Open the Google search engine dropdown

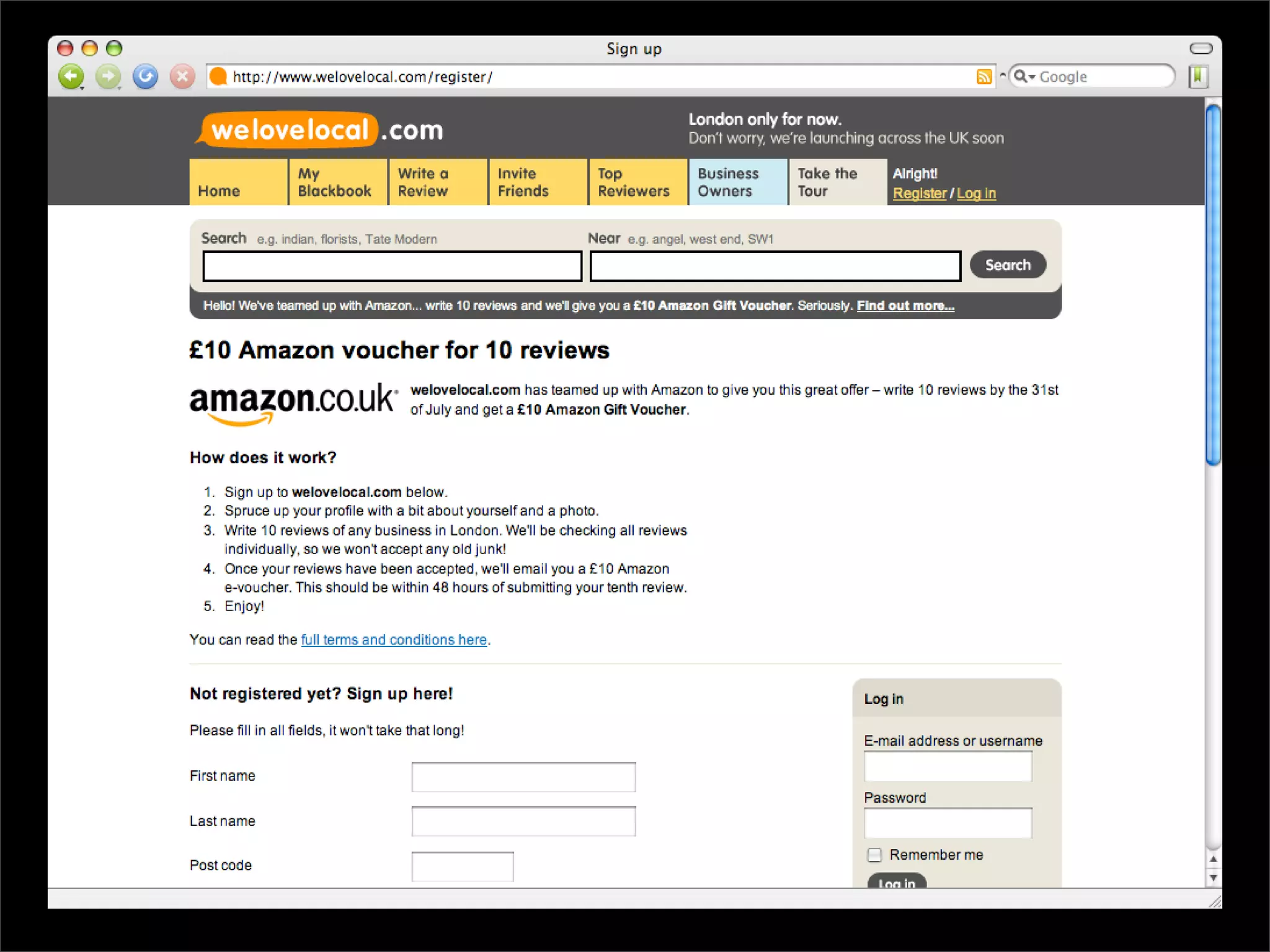(x=1024, y=77)
